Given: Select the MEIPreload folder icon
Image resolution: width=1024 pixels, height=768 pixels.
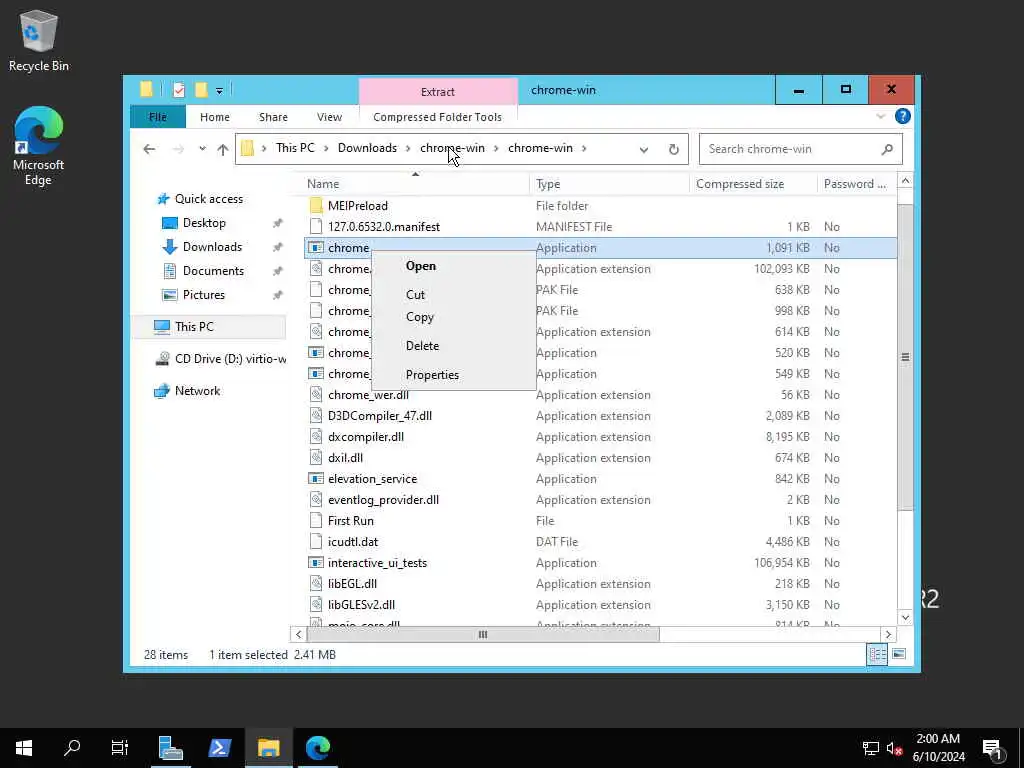Looking at the screenshot, I should pyautogui.click(x=316, y=206).
